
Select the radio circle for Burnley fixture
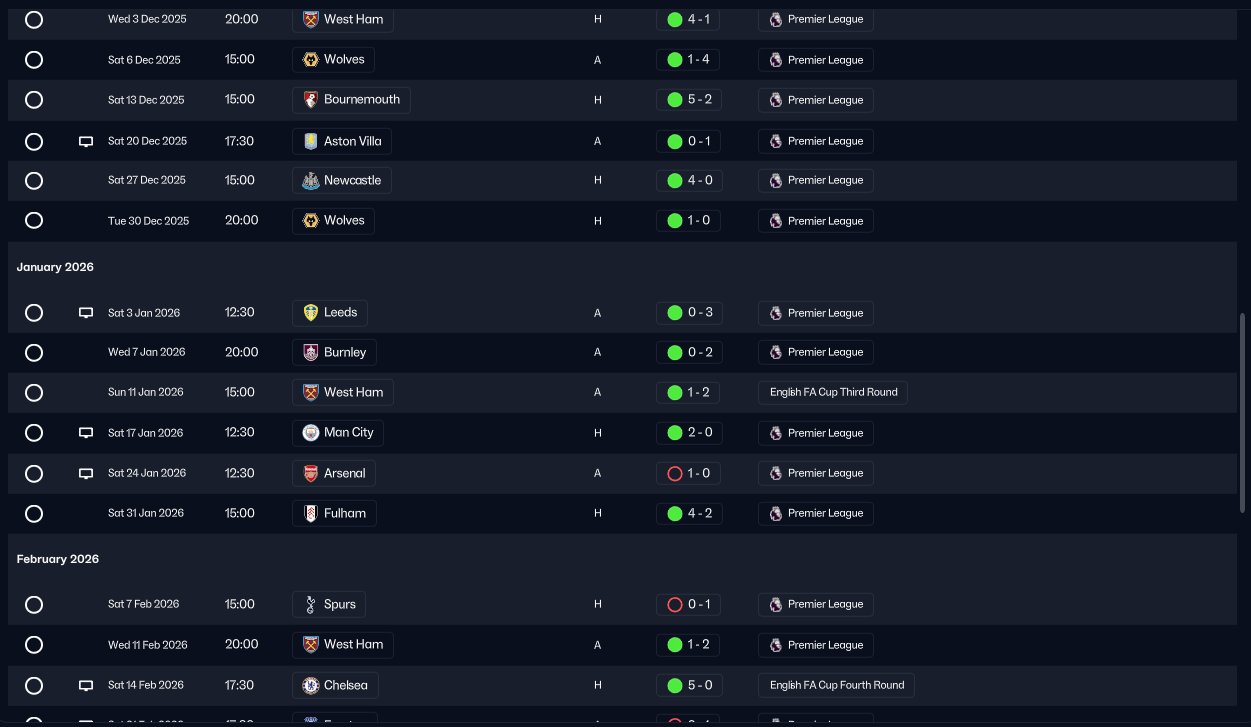pos(34,353)
